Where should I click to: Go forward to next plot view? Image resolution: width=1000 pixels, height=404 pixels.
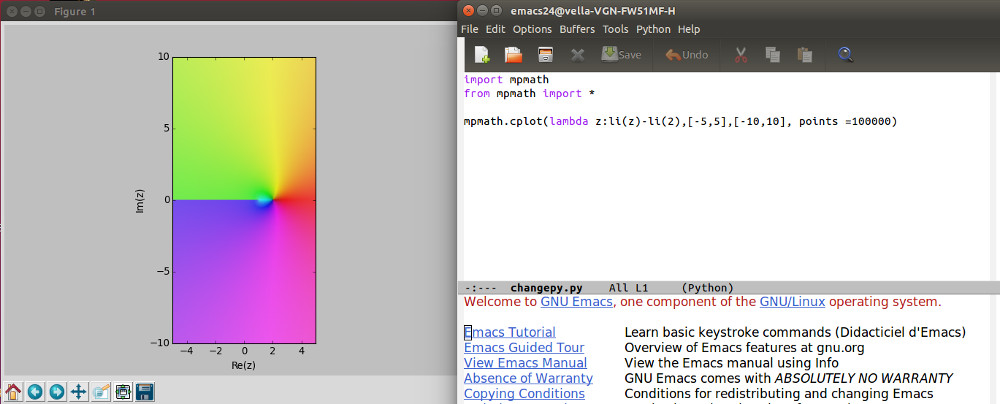[57, 391]
